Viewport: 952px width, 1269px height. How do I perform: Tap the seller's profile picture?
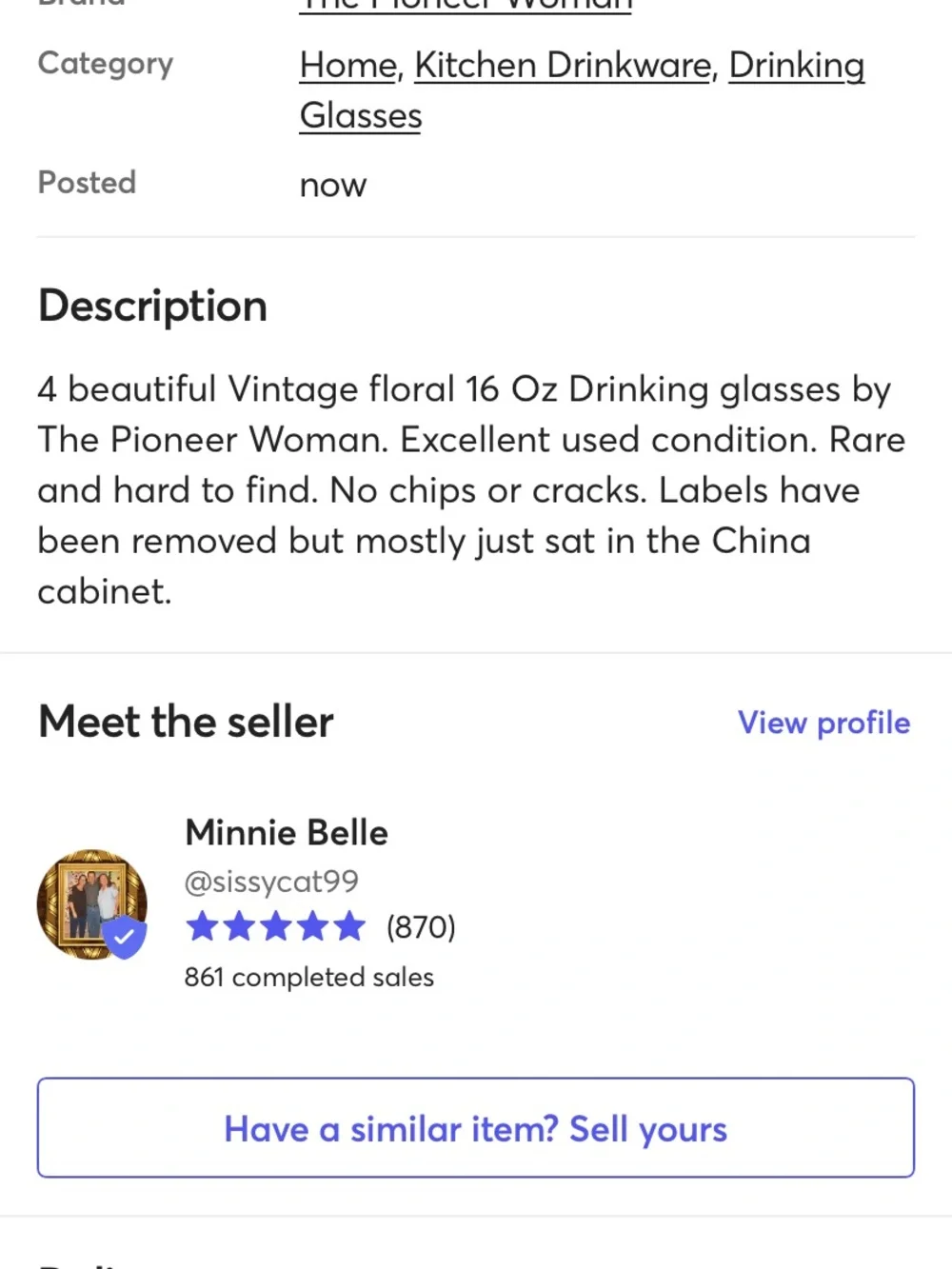(91, 904)
